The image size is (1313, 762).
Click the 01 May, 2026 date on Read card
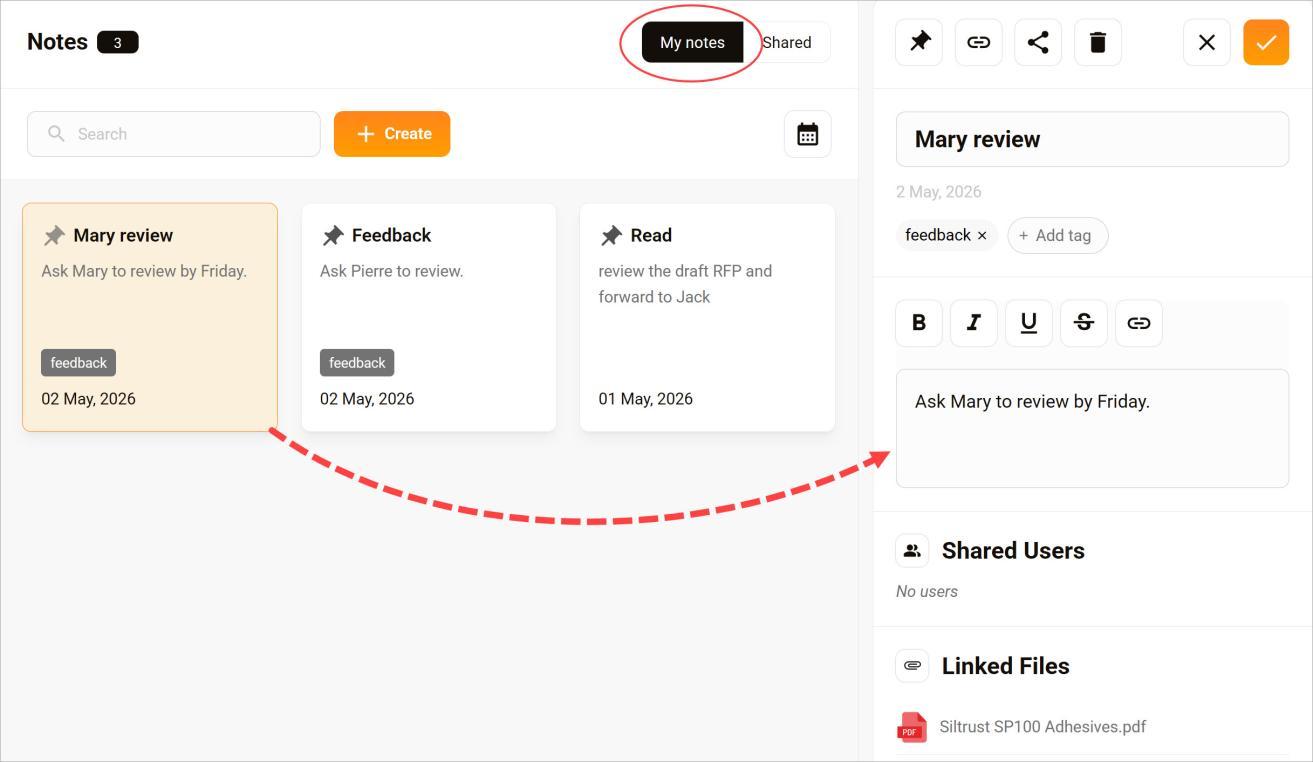click(645, 398)
